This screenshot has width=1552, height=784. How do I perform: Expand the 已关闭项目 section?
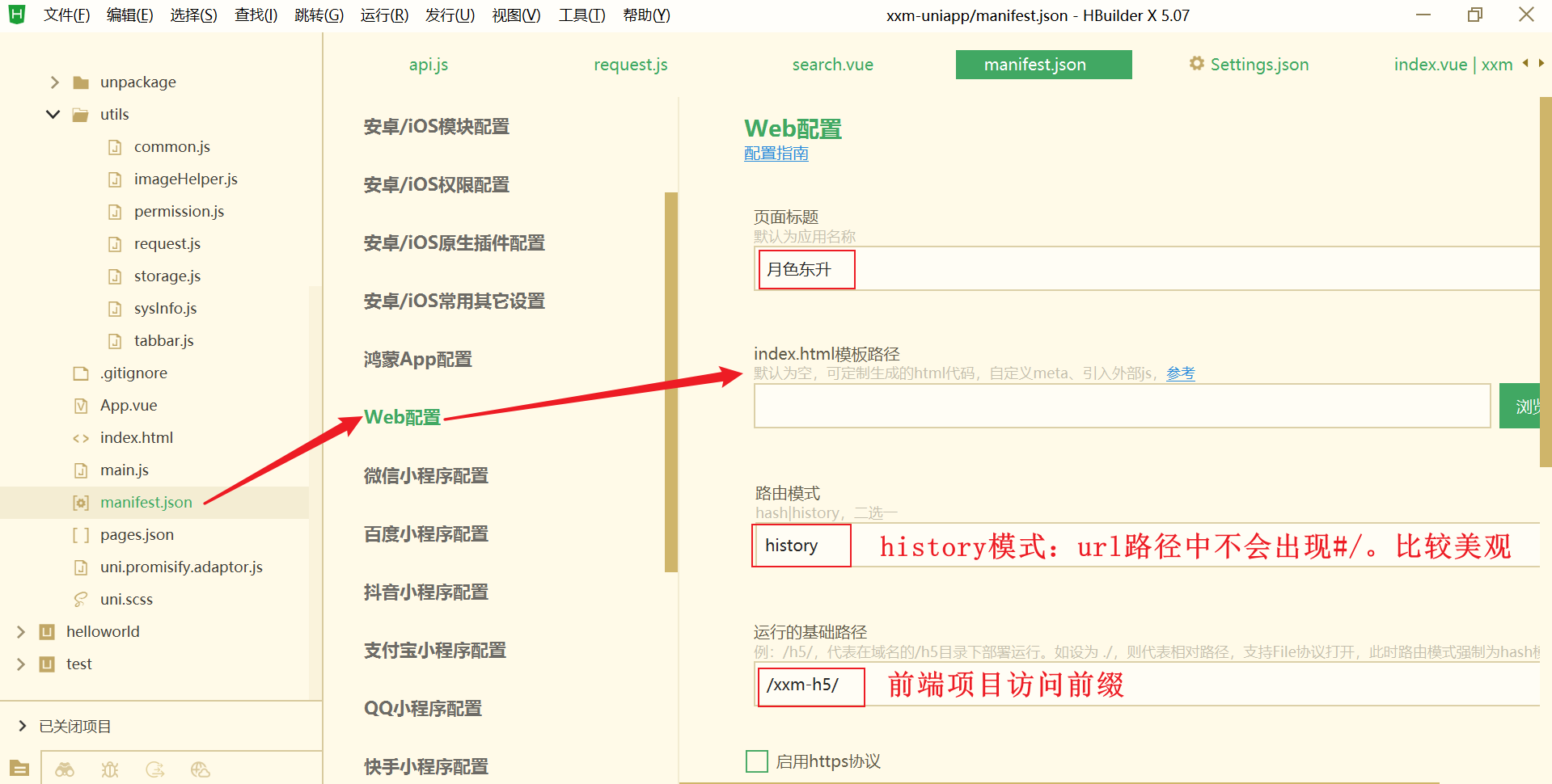pos(23,726)
